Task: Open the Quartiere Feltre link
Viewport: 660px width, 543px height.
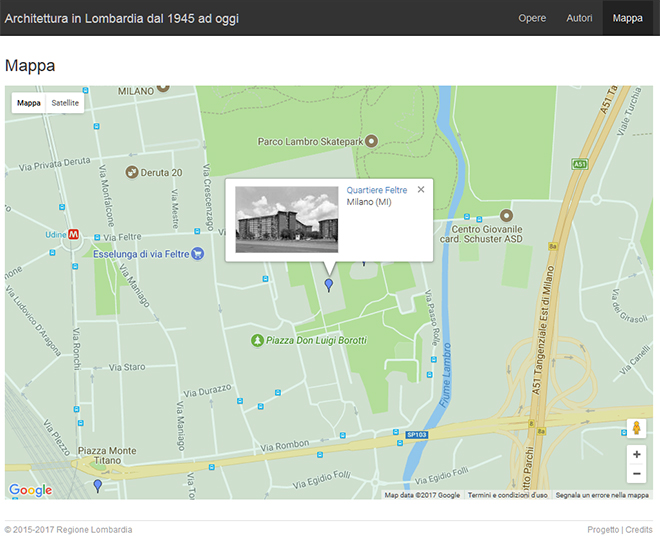Action: (x=376, y=190)
